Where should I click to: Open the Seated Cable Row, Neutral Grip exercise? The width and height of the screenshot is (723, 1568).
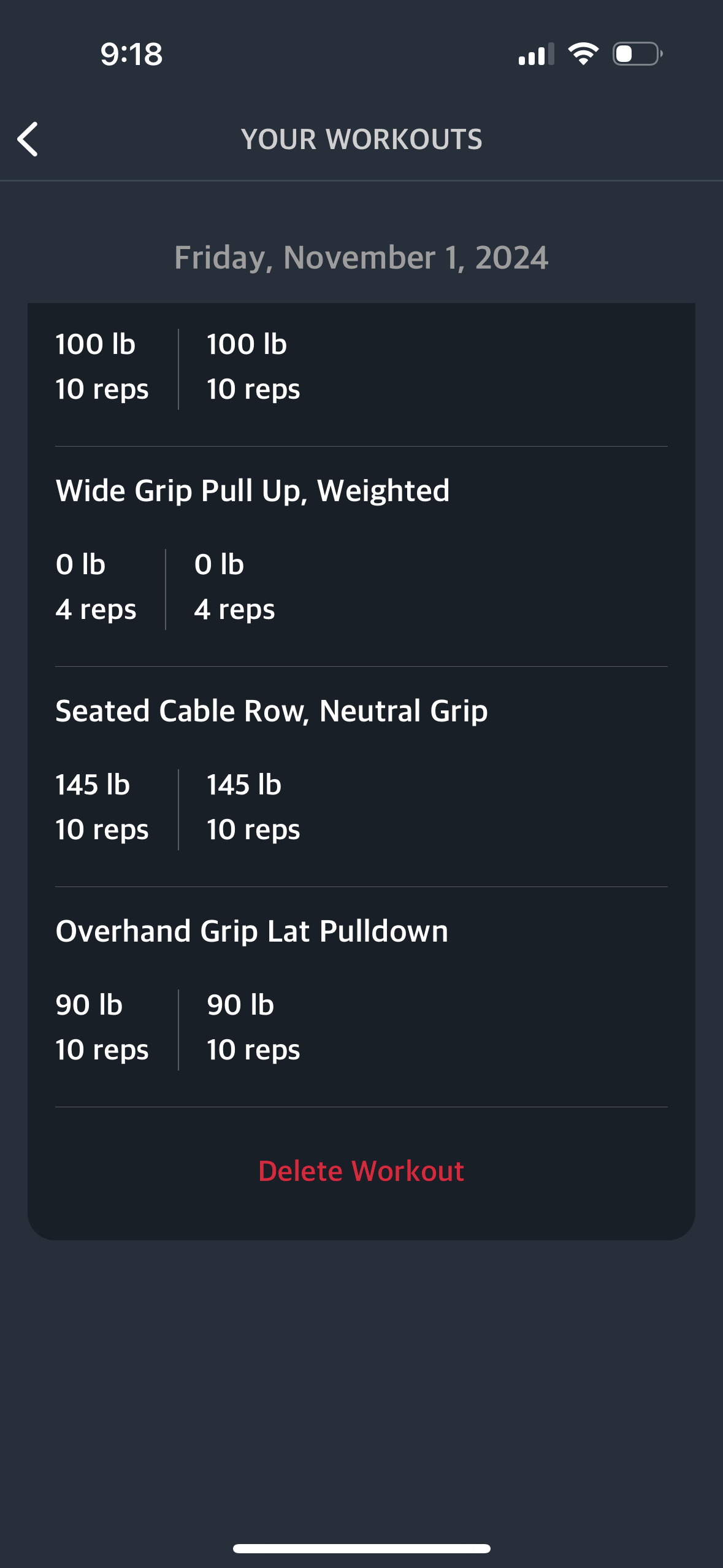tap(272, 711)
